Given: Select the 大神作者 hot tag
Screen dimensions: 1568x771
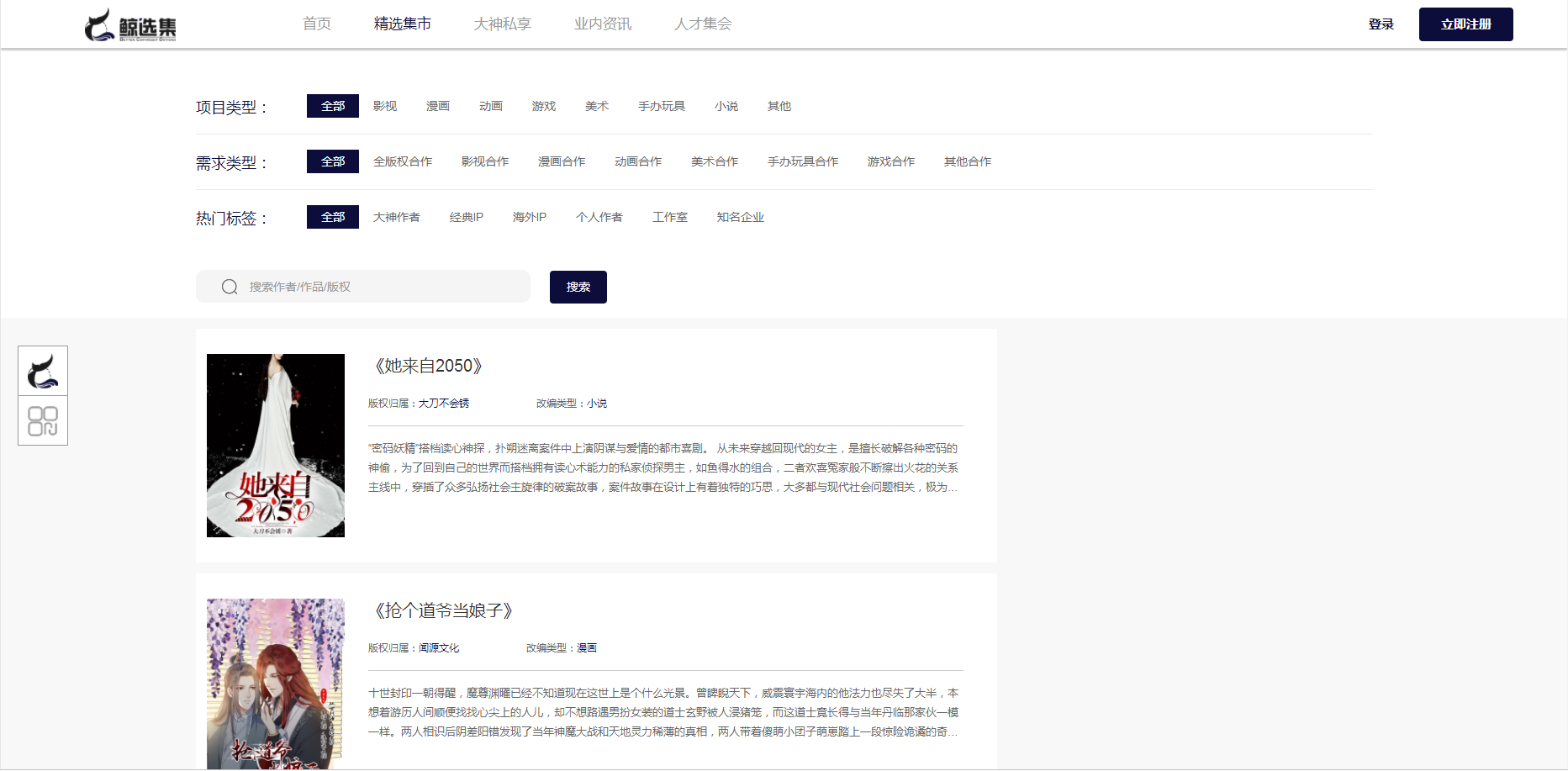Looking at the screenshot, I should [396, 217].
